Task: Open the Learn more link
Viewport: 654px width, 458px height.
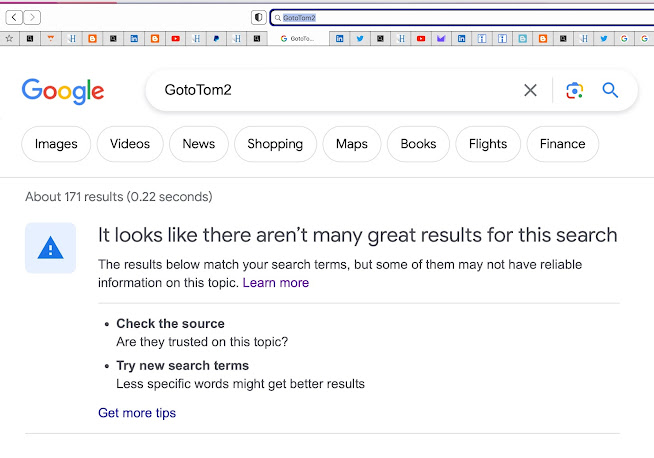Action: [276, 283]
